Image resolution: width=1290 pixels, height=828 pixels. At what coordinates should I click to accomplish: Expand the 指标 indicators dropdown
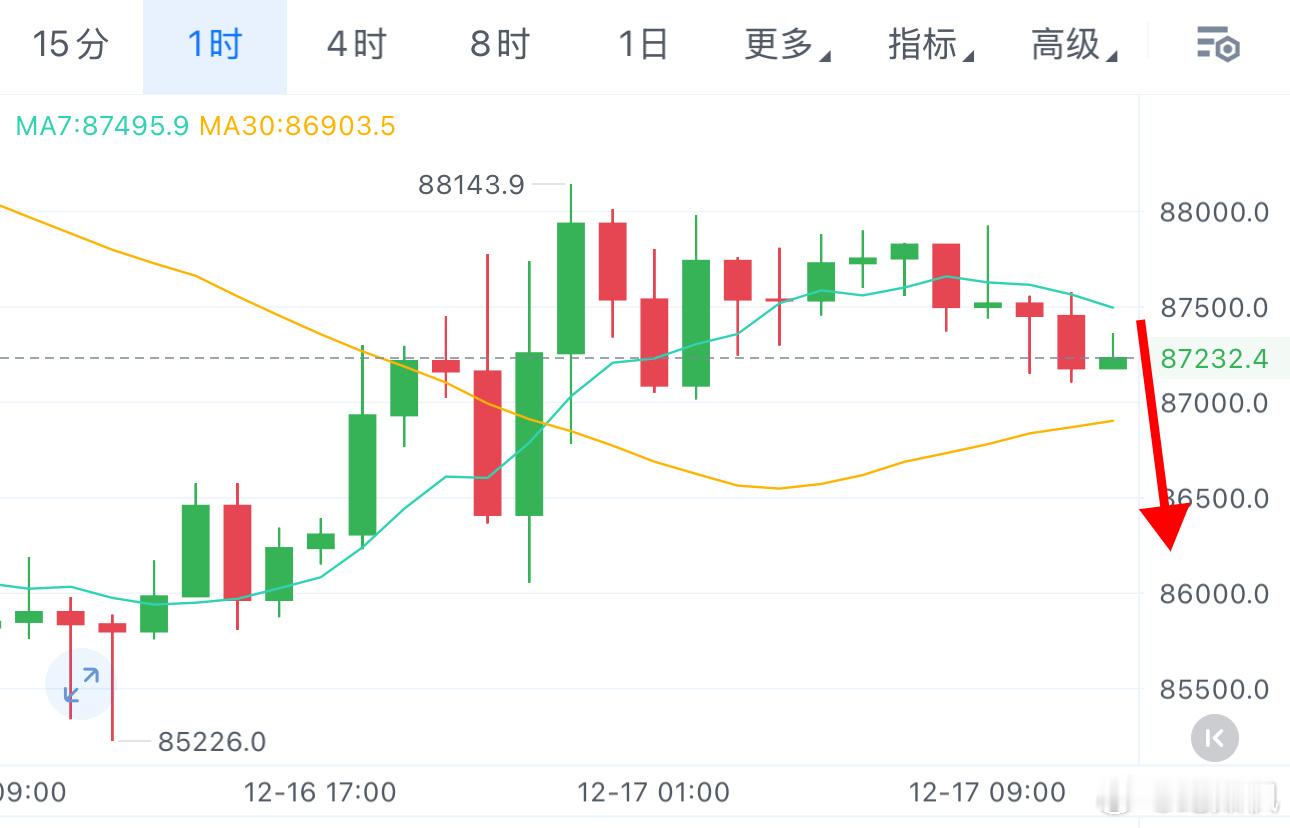click(929, 45)
